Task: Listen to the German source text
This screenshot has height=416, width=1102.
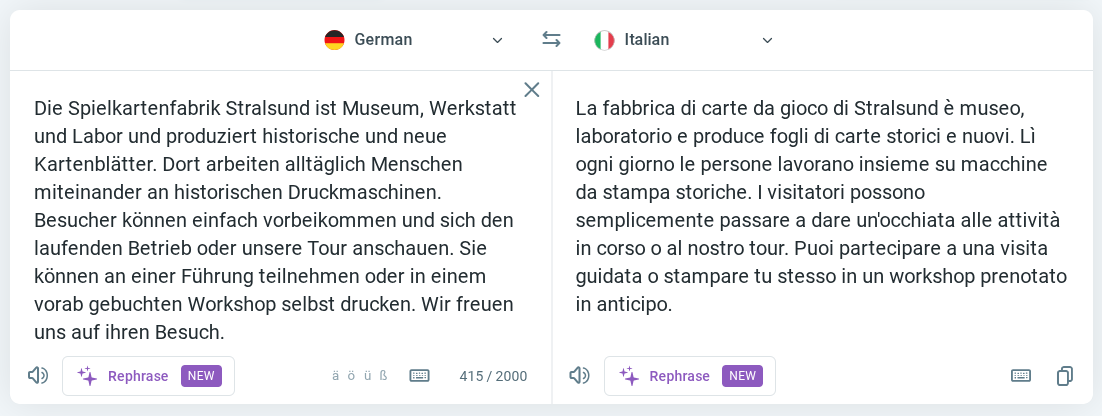Action: pos(38,376)
